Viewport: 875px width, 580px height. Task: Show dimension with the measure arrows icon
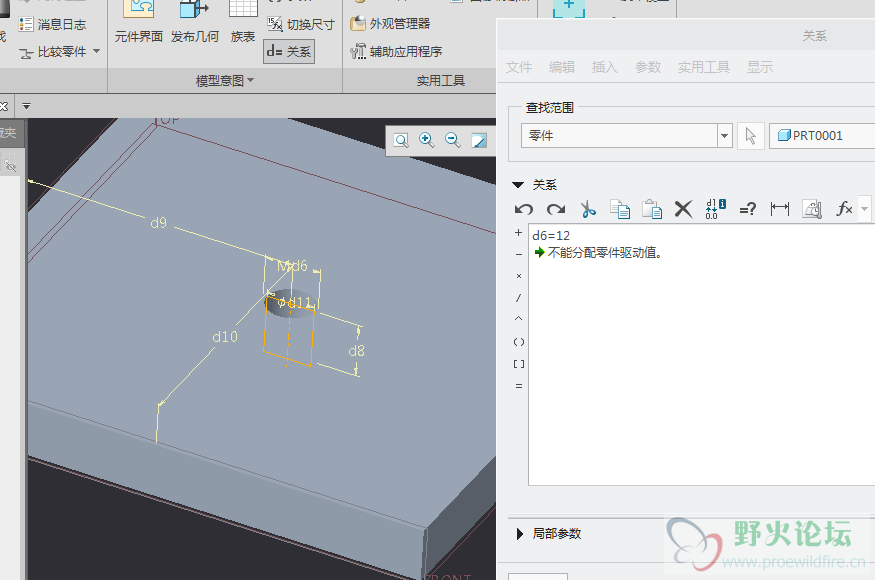click(x=780, y=209)
